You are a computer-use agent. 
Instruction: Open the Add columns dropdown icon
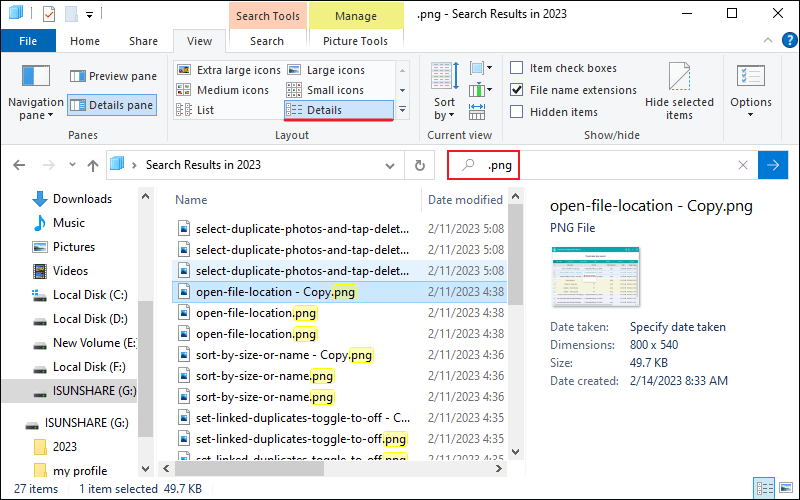[480, 90]
